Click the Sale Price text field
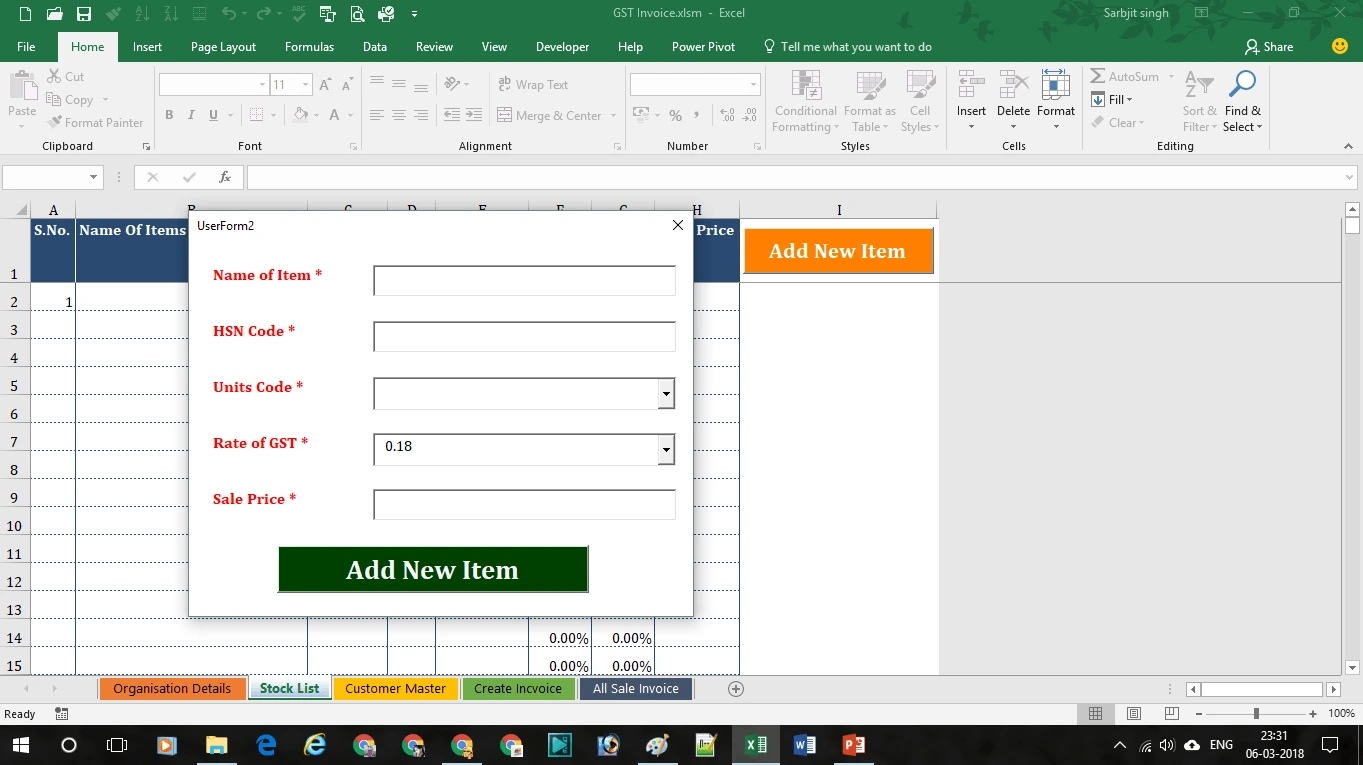This screenshot has height=765, width=1363. pyautogui.click(x=524, y=505)
